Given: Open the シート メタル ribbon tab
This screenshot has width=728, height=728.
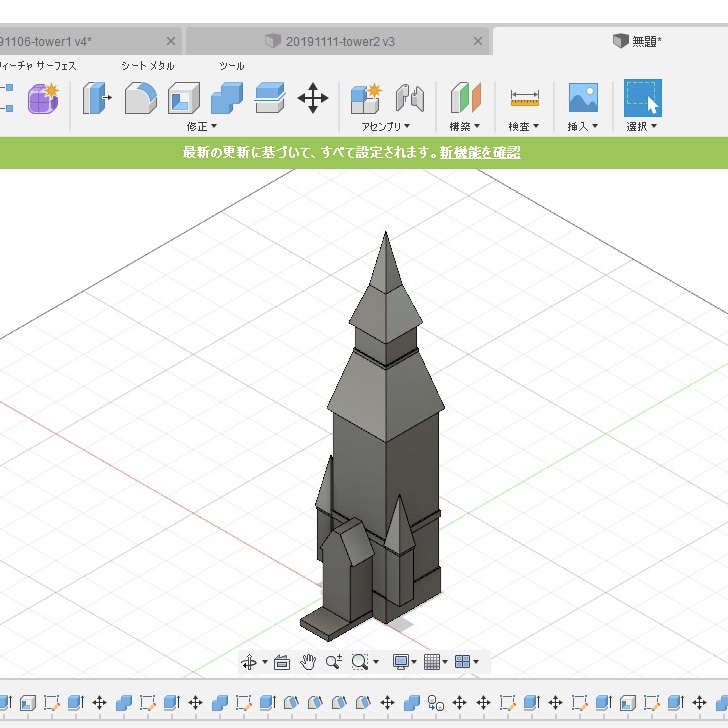Looking at the screenshot, I should pos(148,66).
